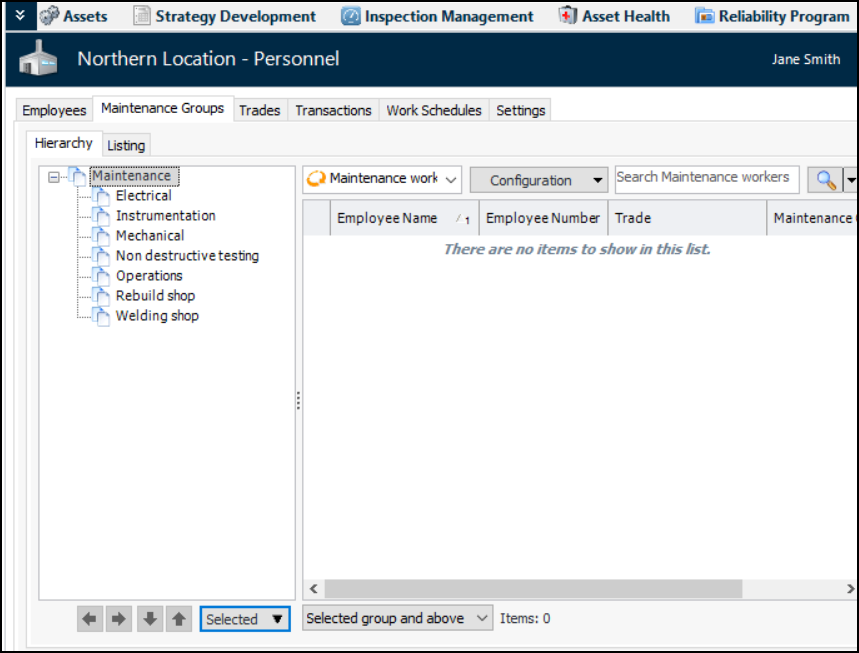The image size is (859, 653).
Task: Click the Items: 0 count label
Action: (525, 618)
